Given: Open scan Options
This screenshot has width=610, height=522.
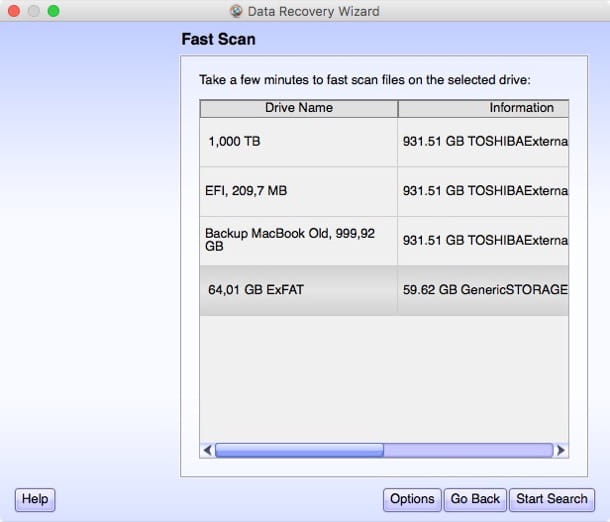Looking at the screenshot, I should coord(412,499).
